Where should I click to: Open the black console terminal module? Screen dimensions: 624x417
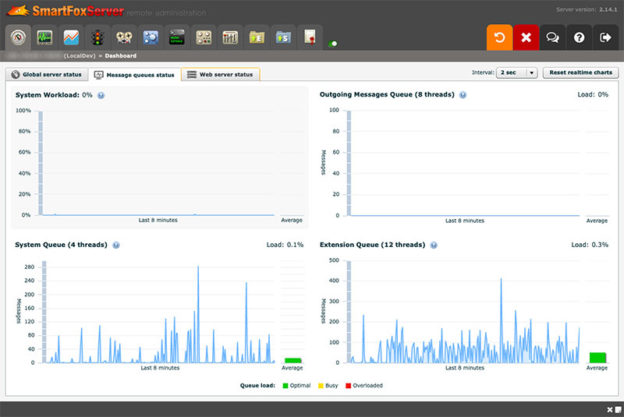(177, 37)
